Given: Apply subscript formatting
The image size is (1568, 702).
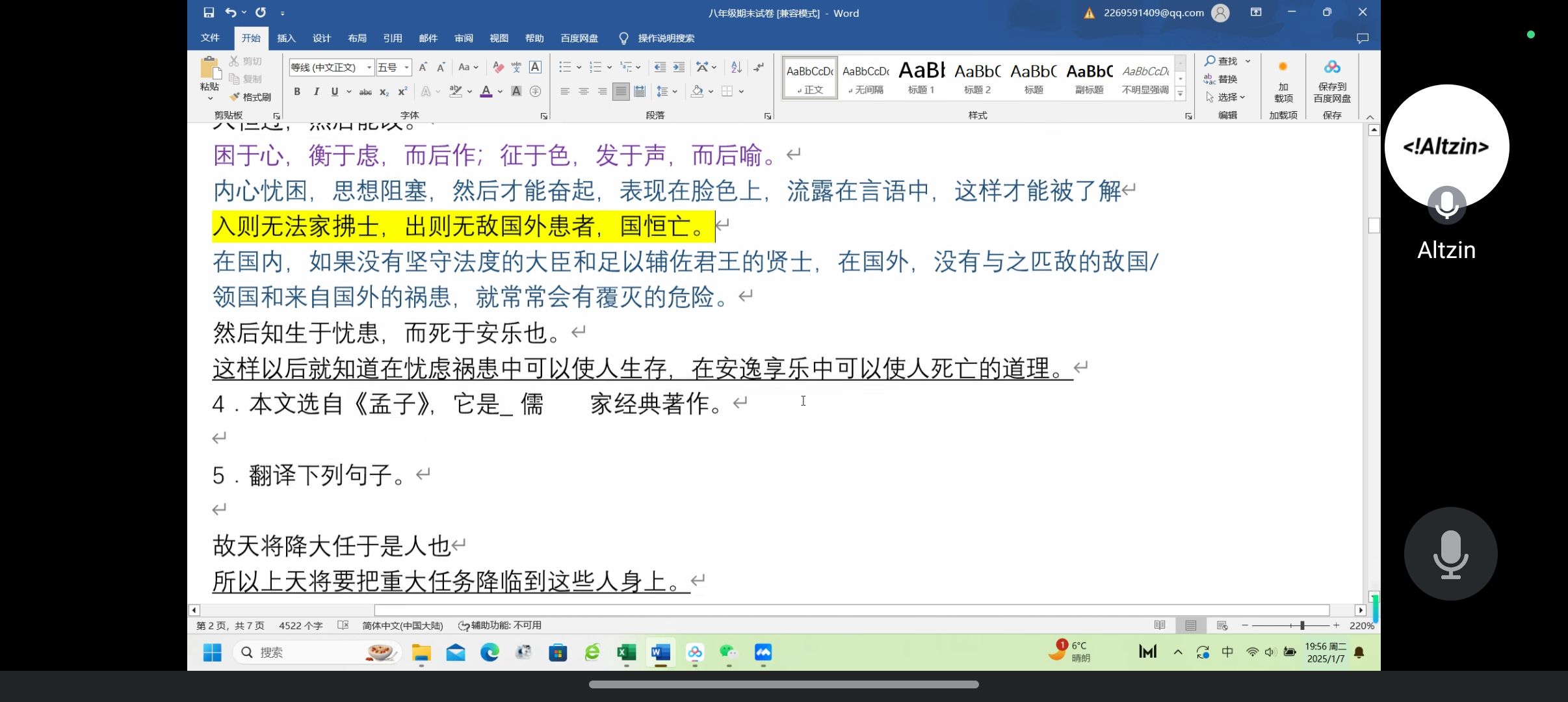Looking at the screenshot, I should point(384,92).
